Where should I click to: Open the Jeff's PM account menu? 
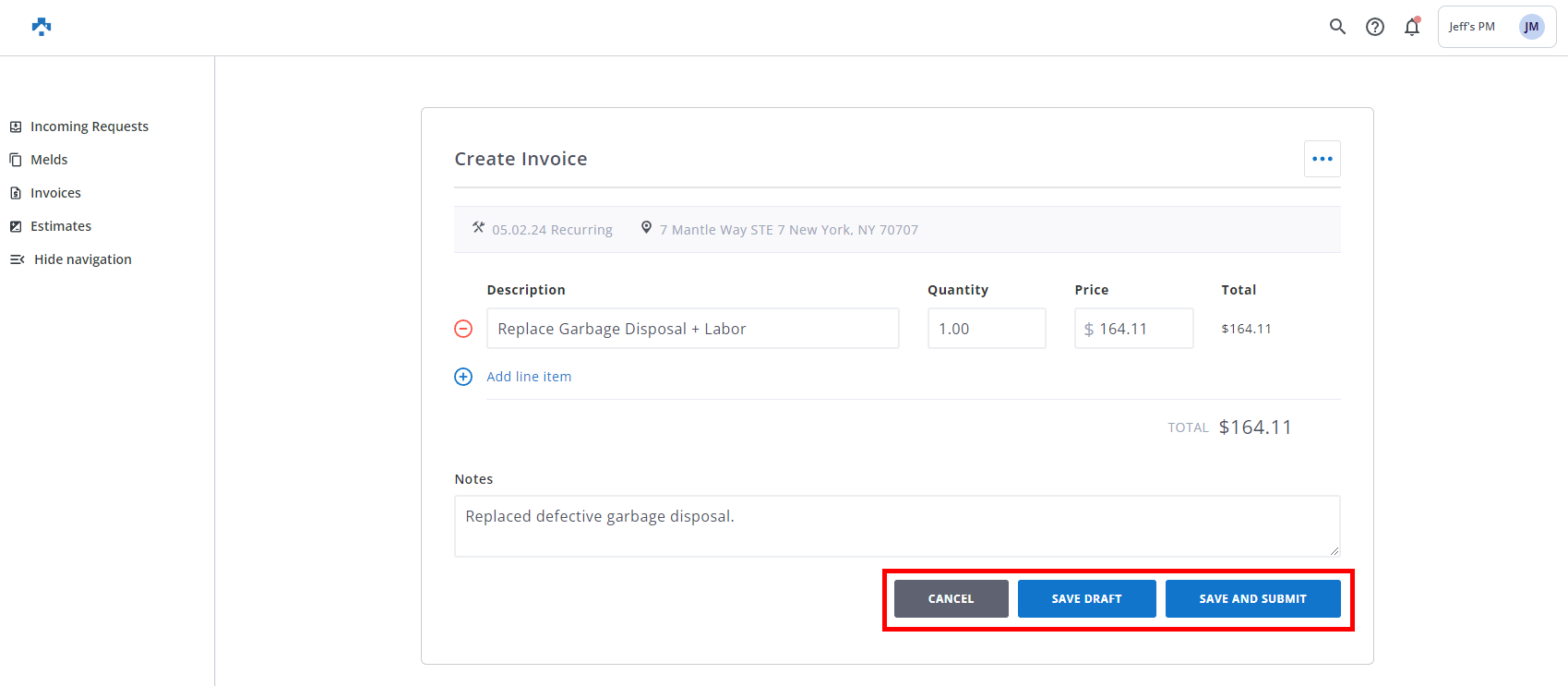(x=1472, y=27)
